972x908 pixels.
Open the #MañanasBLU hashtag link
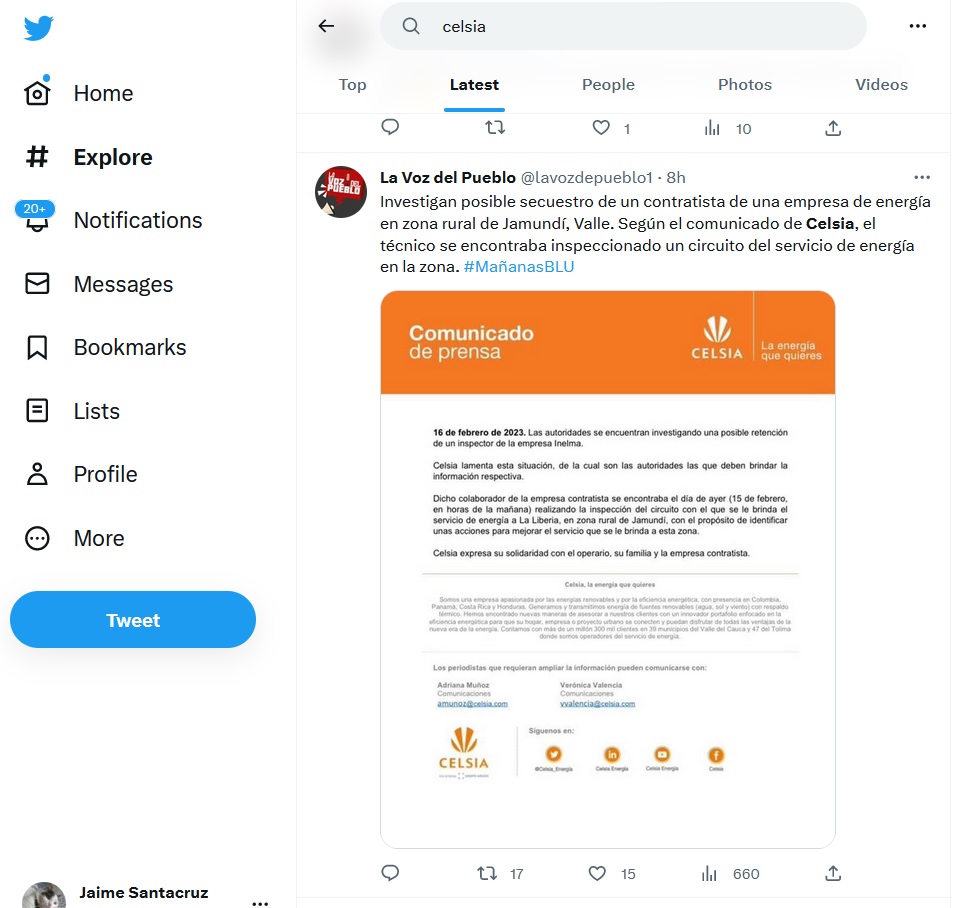point(519,267)
